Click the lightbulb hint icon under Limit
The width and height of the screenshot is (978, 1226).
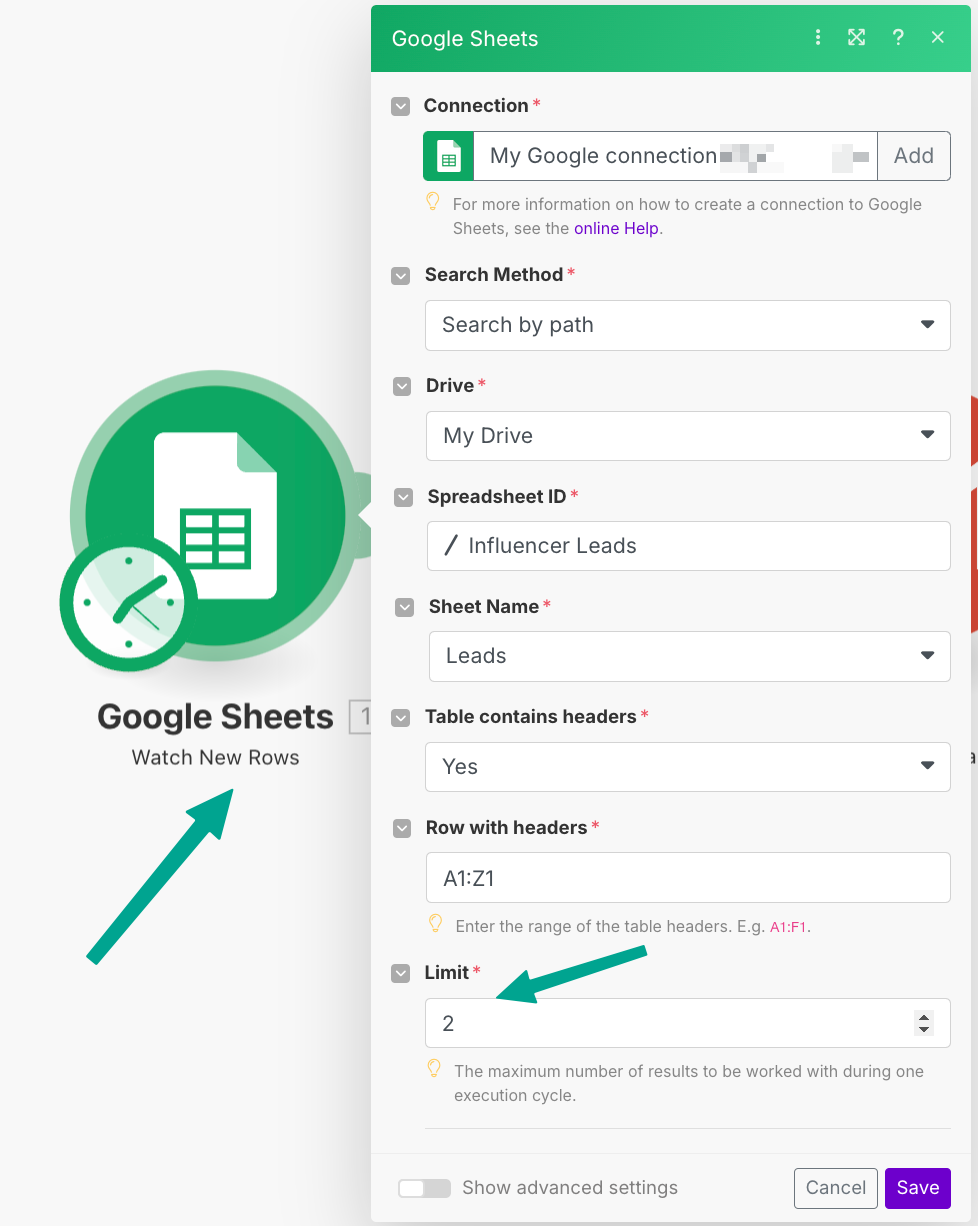(x=434, y=1069)
